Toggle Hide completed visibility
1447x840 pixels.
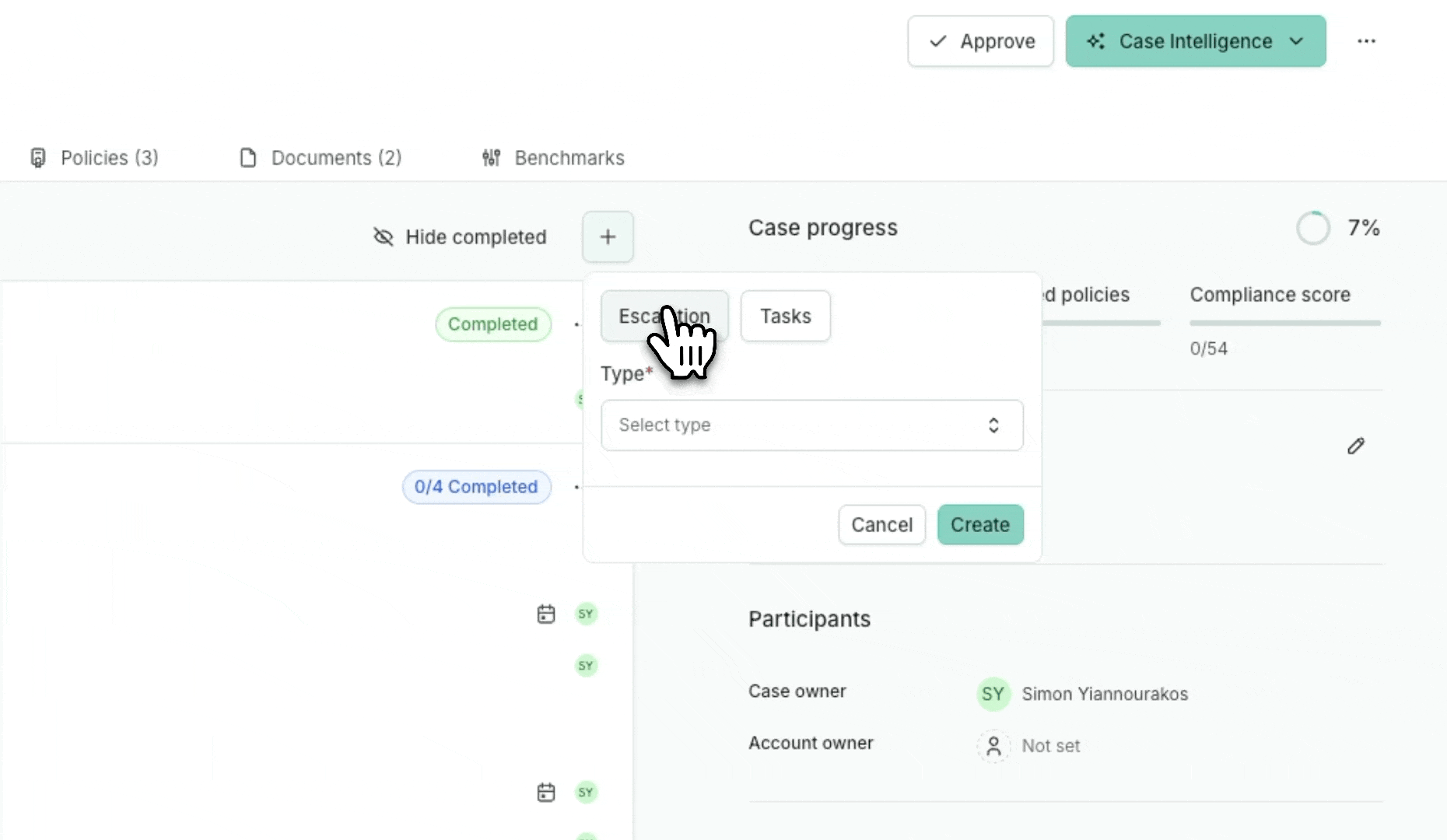tap(460, 236)
